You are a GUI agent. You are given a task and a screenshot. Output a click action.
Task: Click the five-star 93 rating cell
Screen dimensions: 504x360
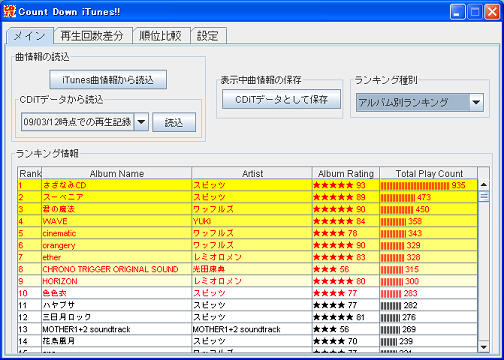pos(346,185)
